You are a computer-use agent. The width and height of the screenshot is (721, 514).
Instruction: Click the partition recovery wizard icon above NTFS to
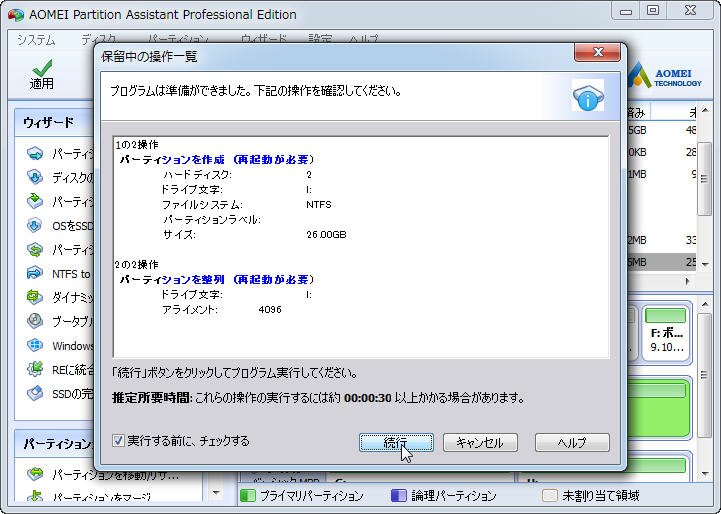click(x=35, y=249)
